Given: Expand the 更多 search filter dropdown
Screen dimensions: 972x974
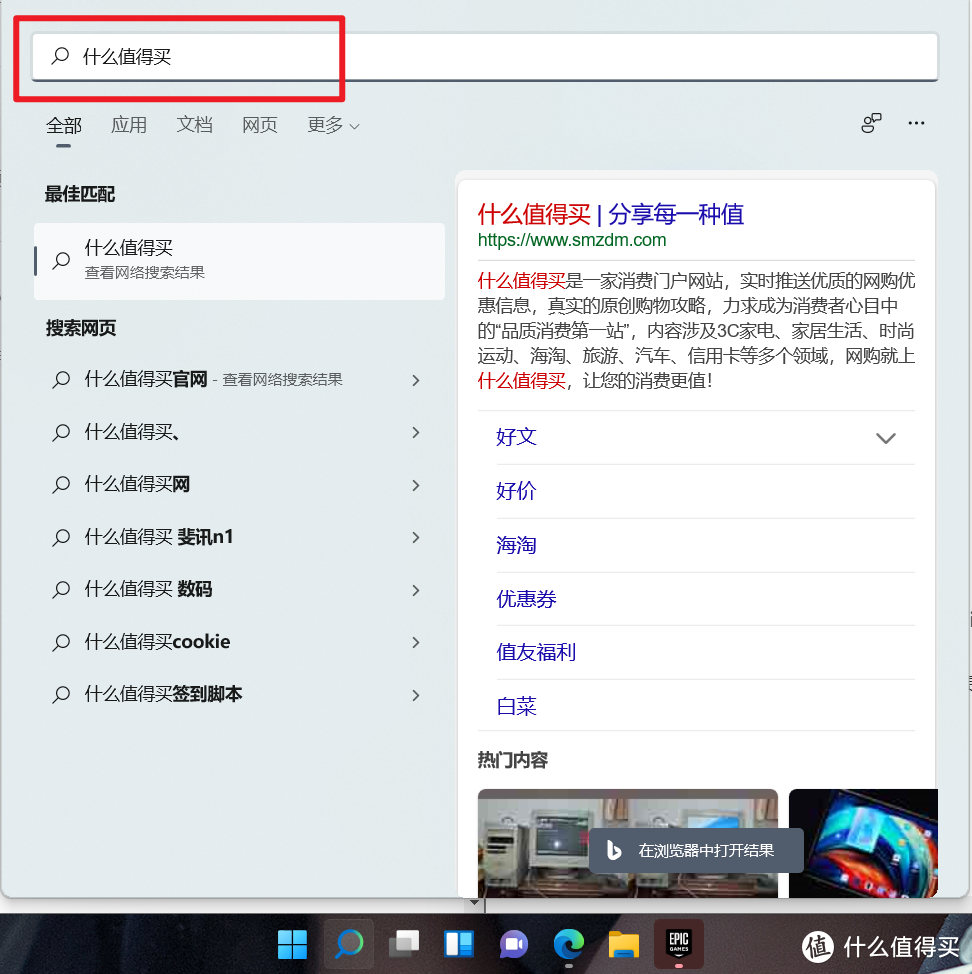Looking at the screenshot, I should click(332, 125).
